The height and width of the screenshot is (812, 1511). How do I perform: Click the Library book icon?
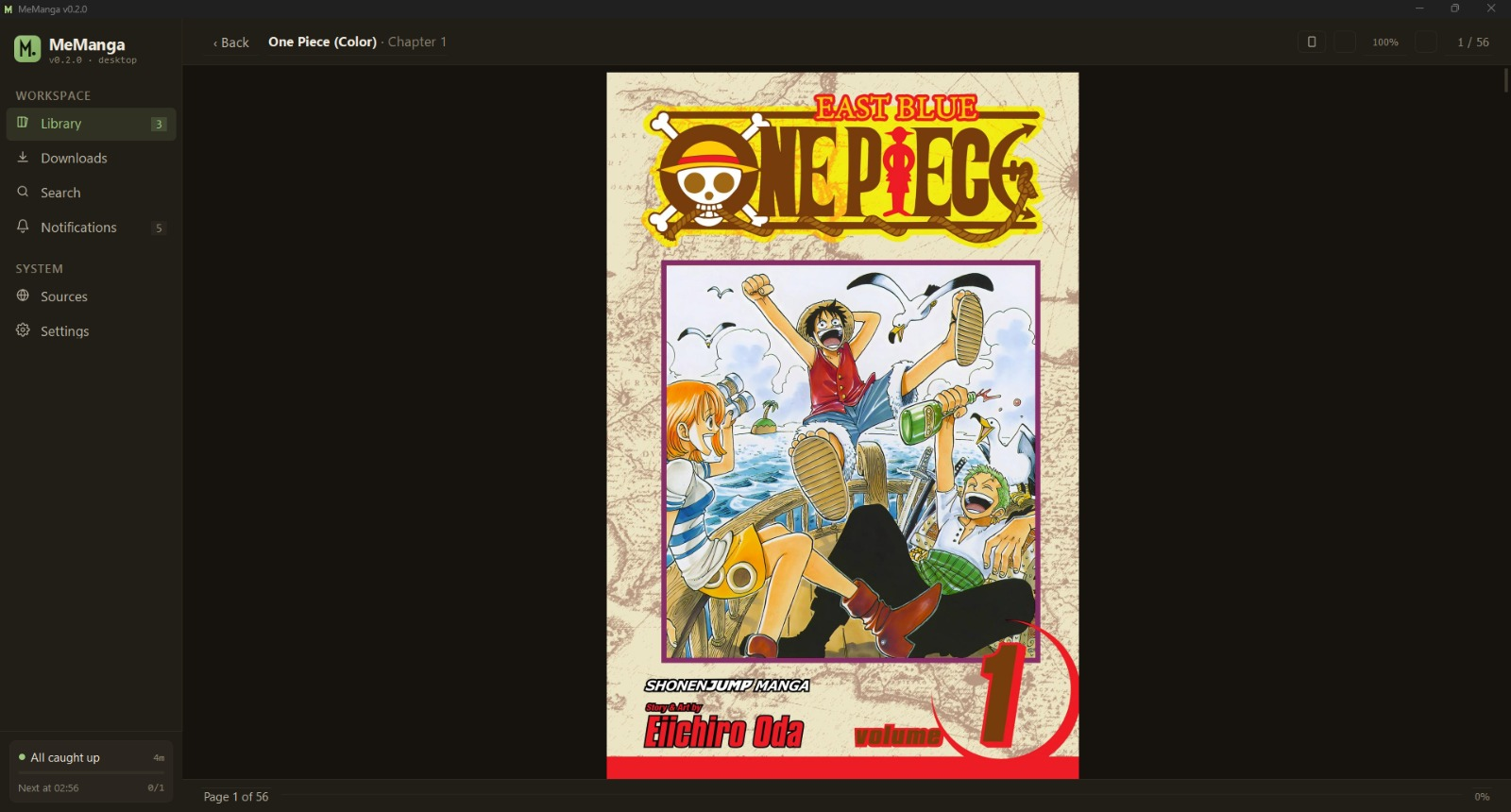23,123
